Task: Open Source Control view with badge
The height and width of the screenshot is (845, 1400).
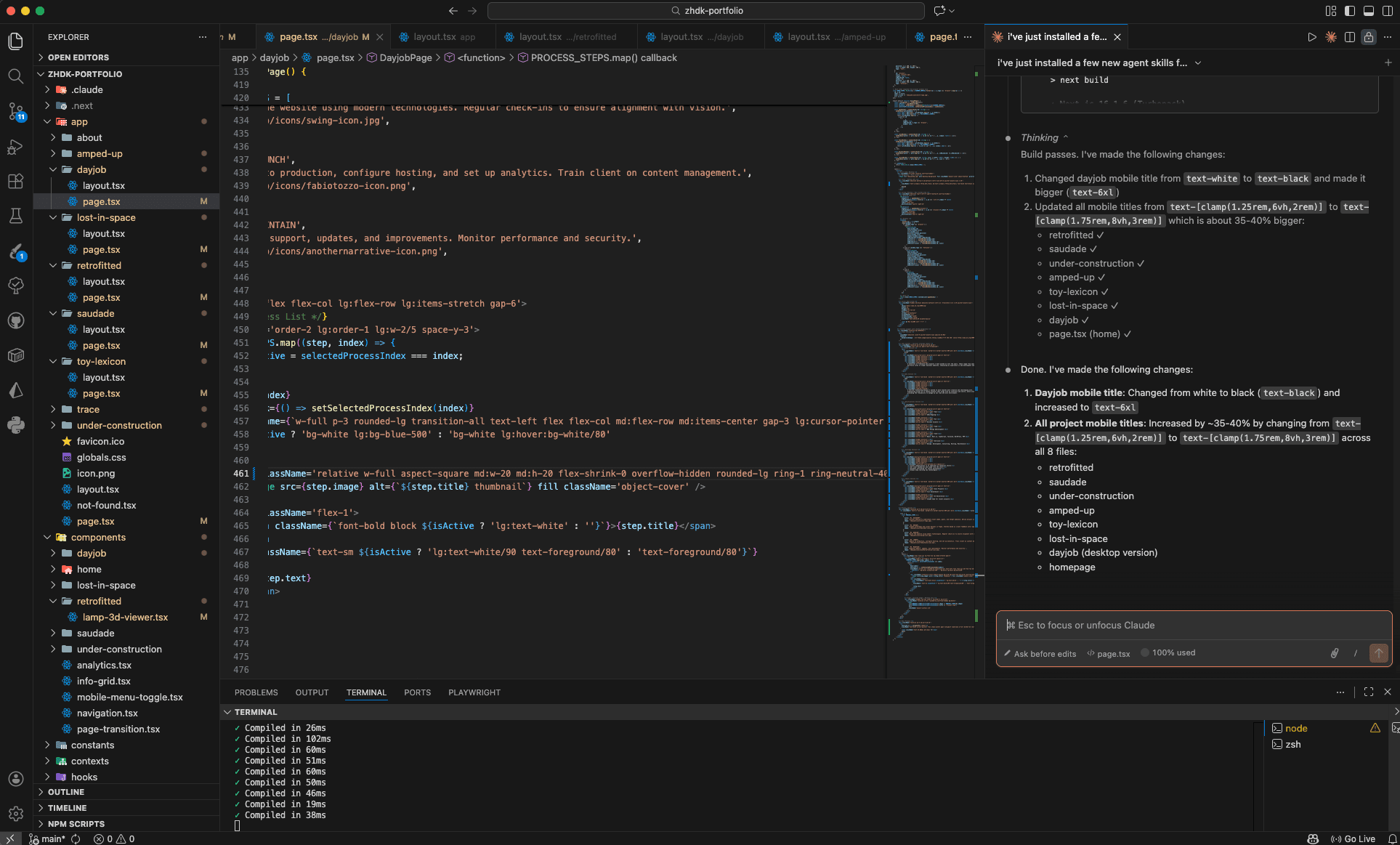Action: tap(15, 111)
